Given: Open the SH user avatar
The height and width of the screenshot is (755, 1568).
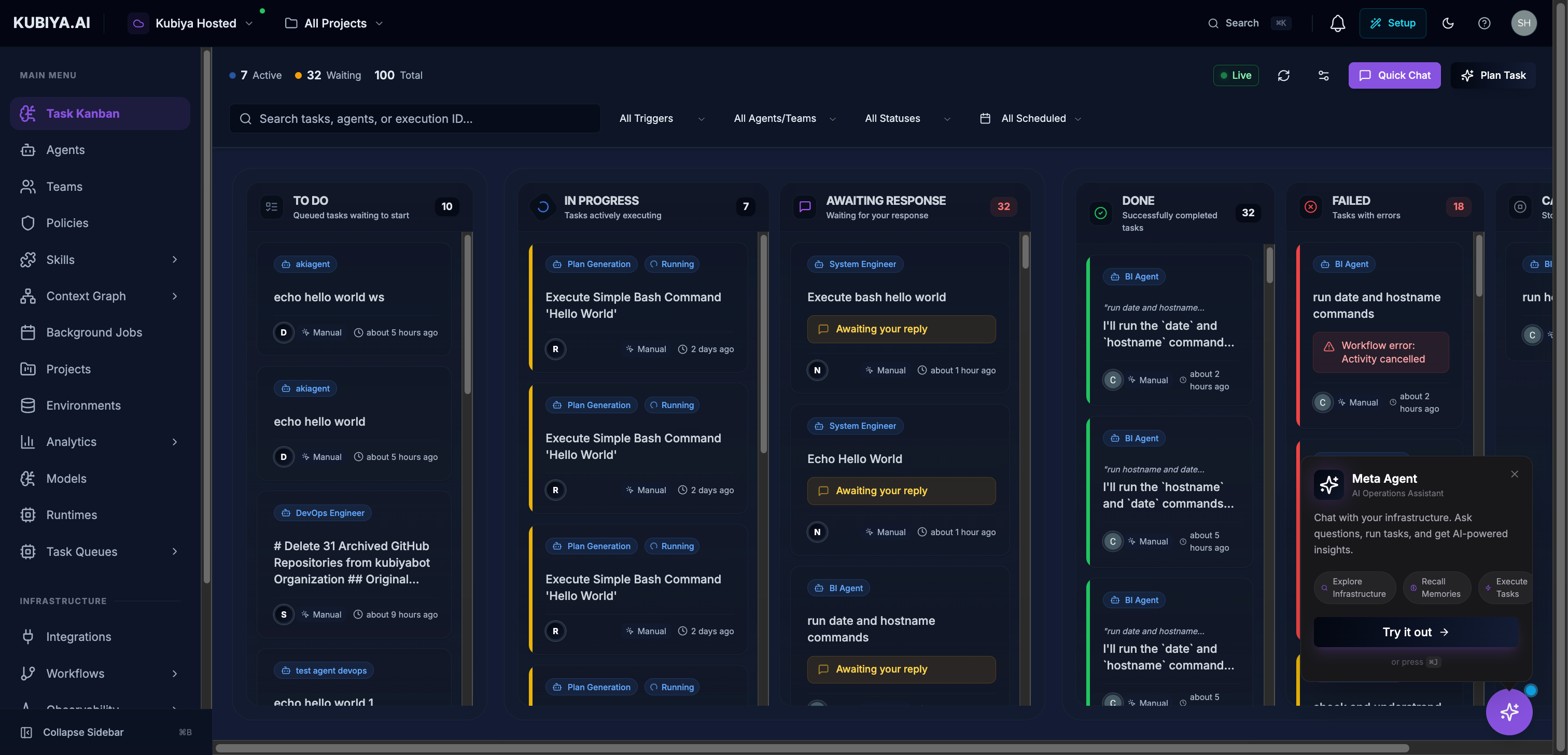Looking at the screenshot, I should coord(1523,23).
